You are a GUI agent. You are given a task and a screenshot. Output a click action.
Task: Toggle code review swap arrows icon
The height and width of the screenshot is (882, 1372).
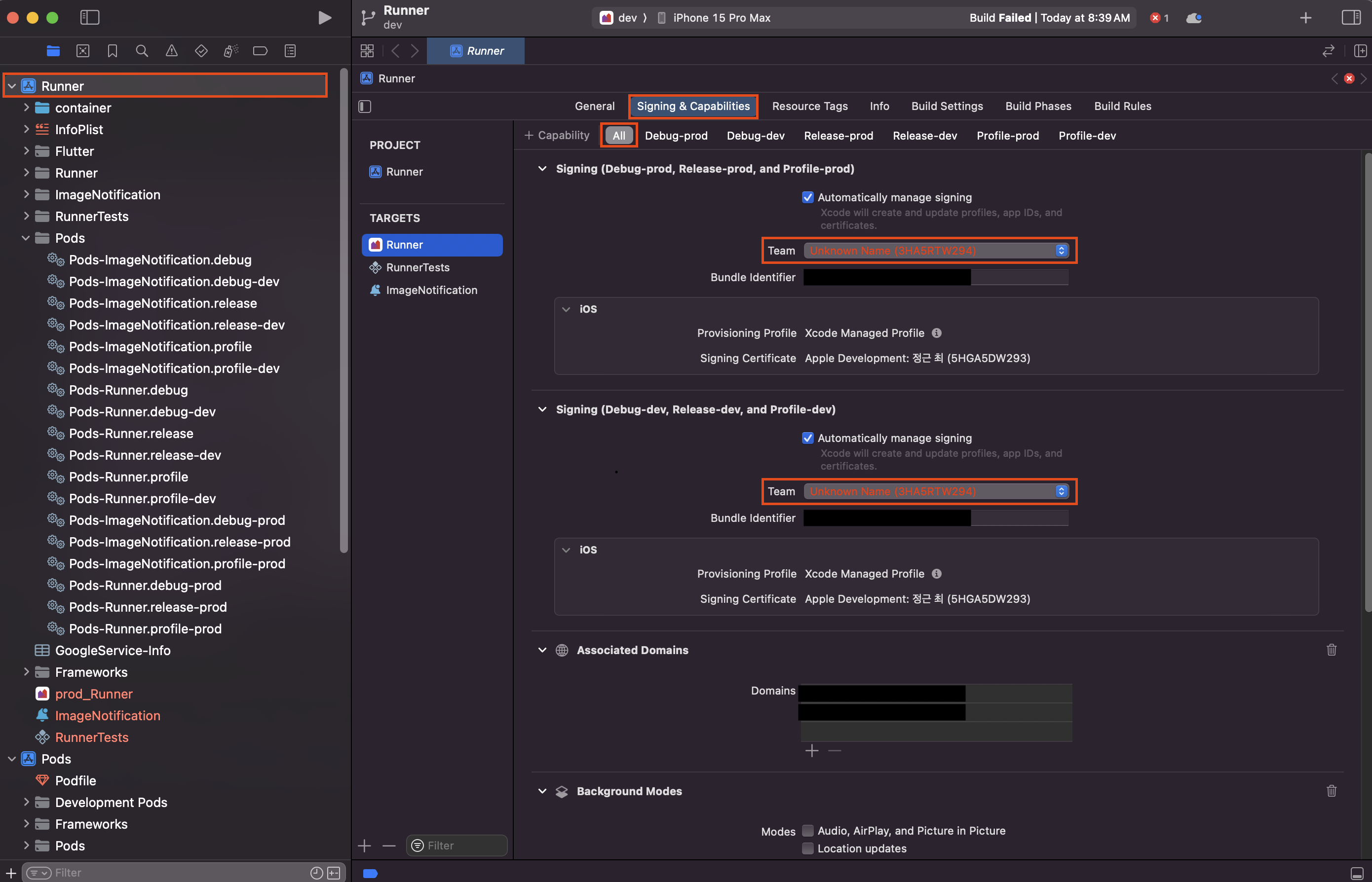pos(1329,51)
